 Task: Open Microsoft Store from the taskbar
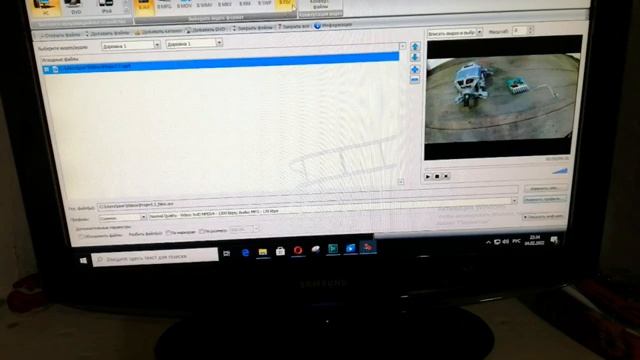[x=280, y=251]
